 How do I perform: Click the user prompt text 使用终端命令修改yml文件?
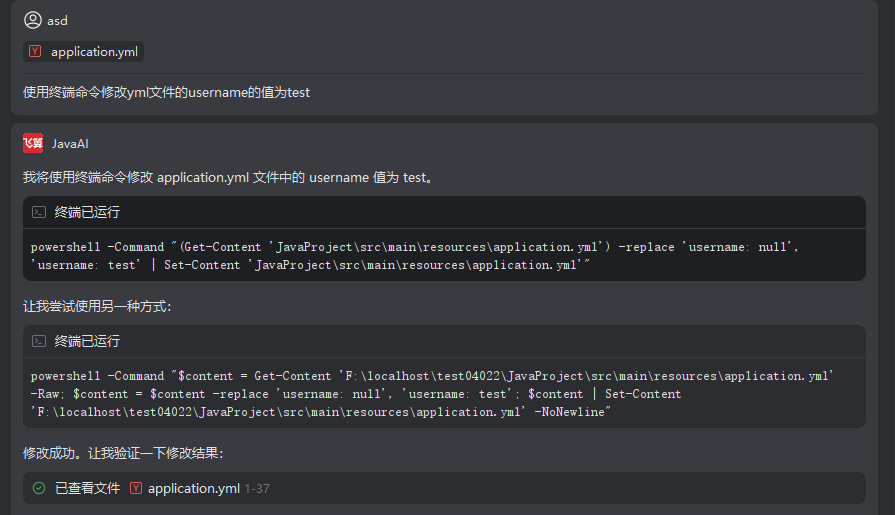coord(166,92)
